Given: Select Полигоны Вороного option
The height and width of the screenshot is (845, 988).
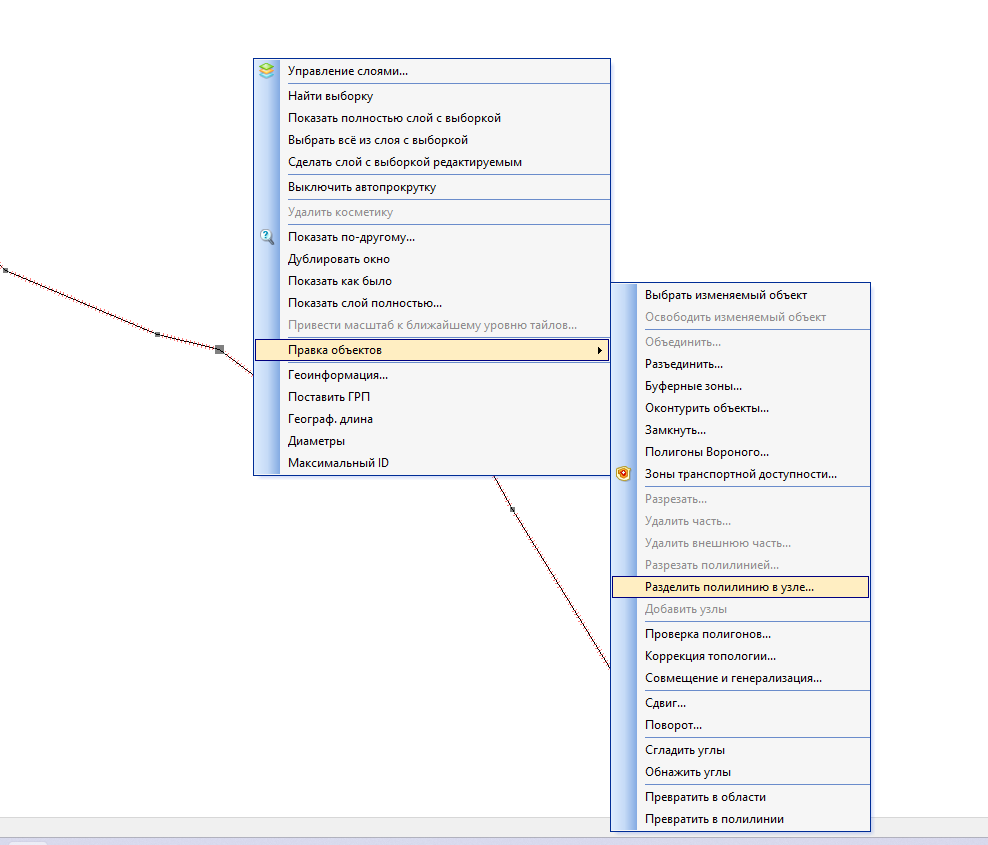Looking at the screenshot, I should (706, 452).
